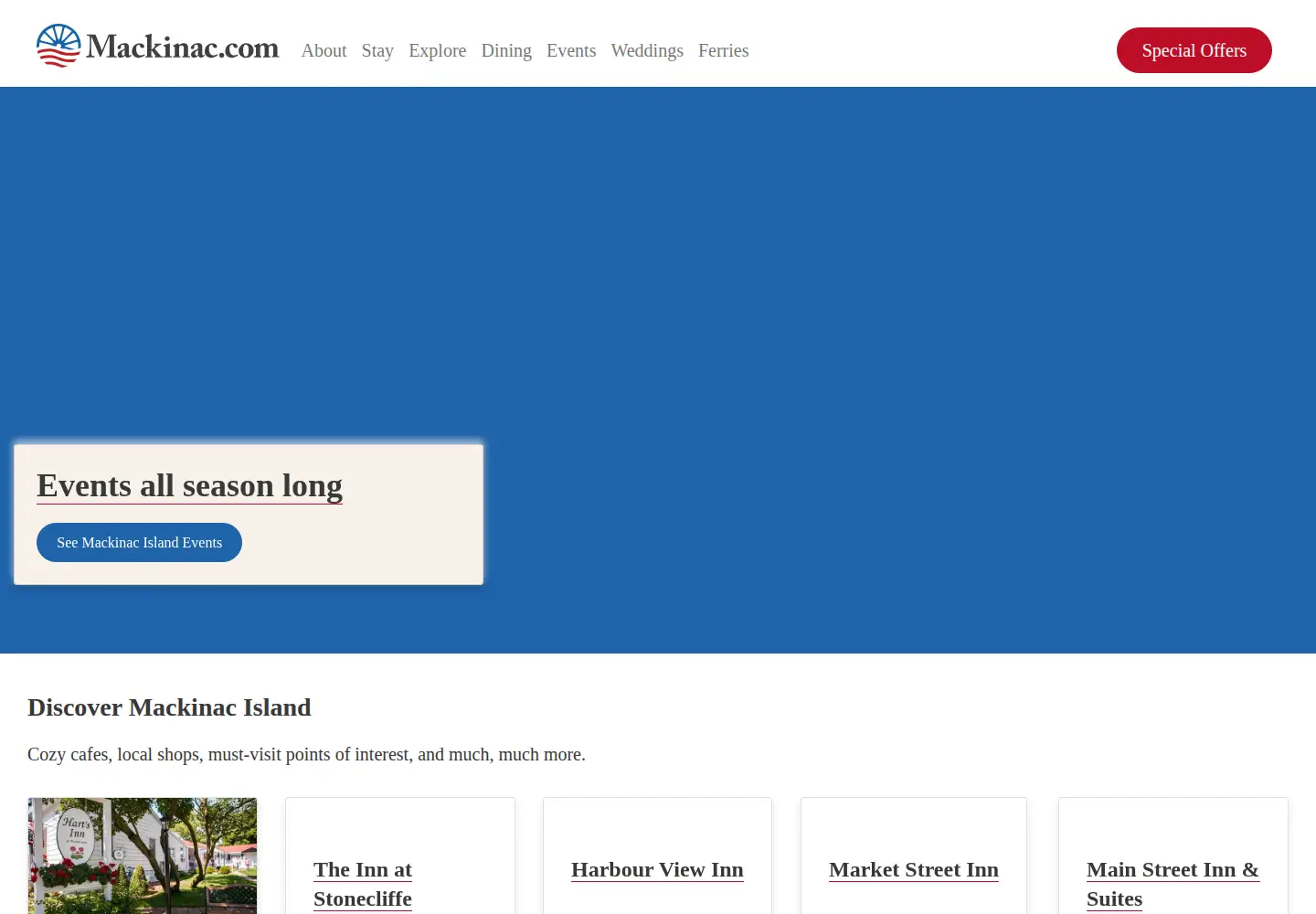Click the See Mackinac Island Events button

[x=139, y=543]
